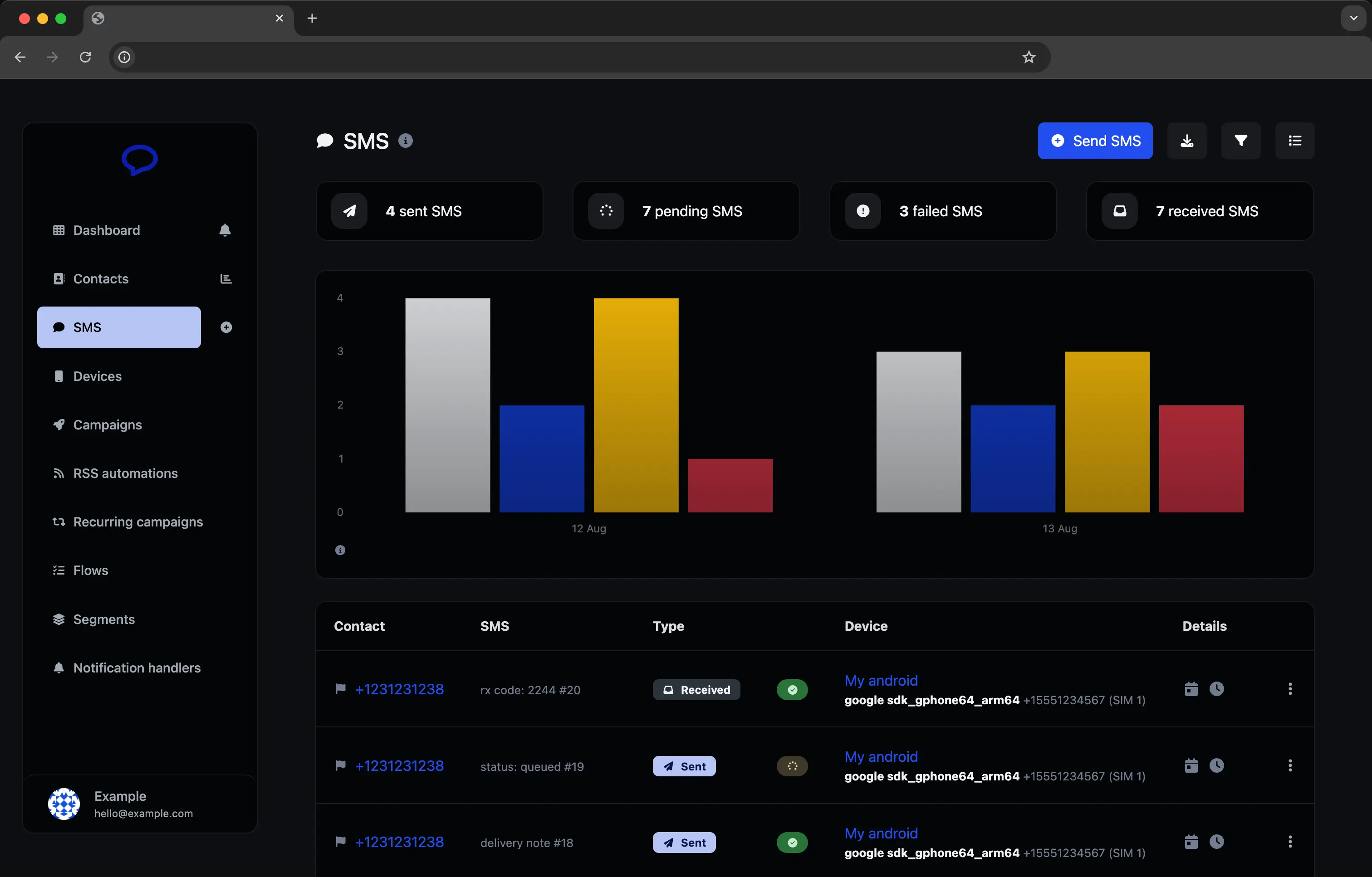Open the download/export SMS icon

click(1187, 141)
